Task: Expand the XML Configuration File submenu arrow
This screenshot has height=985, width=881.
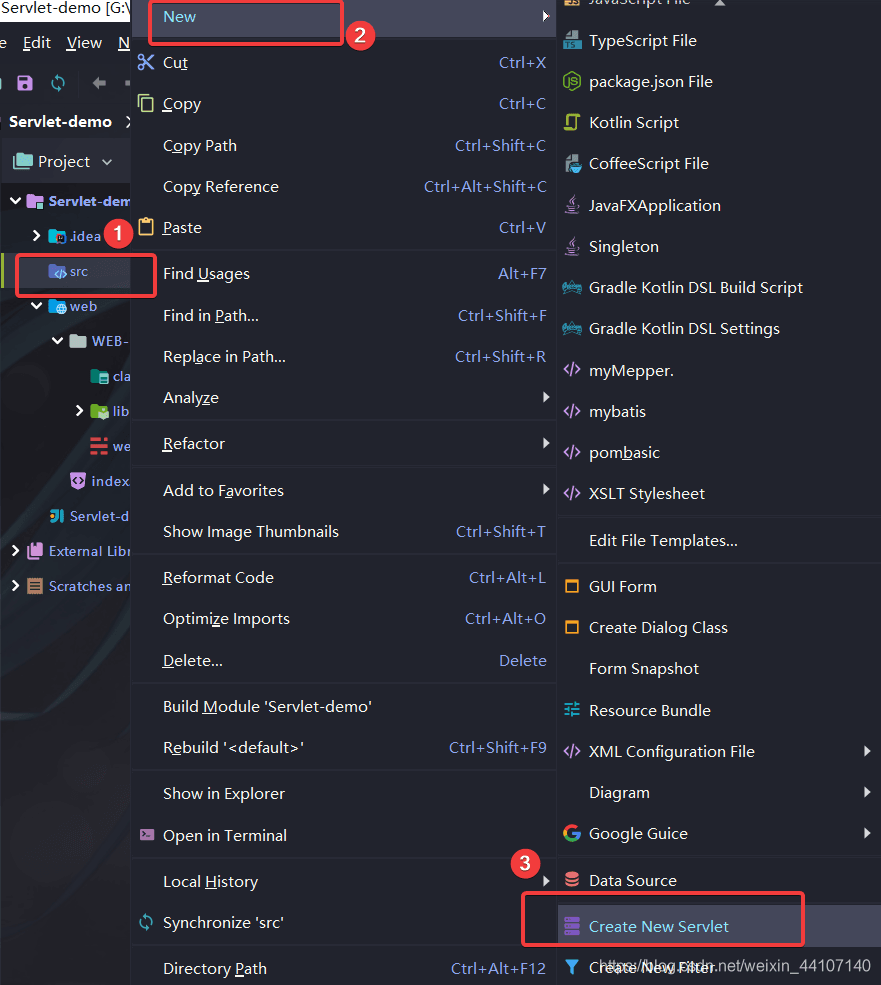Action: [867, 751]
